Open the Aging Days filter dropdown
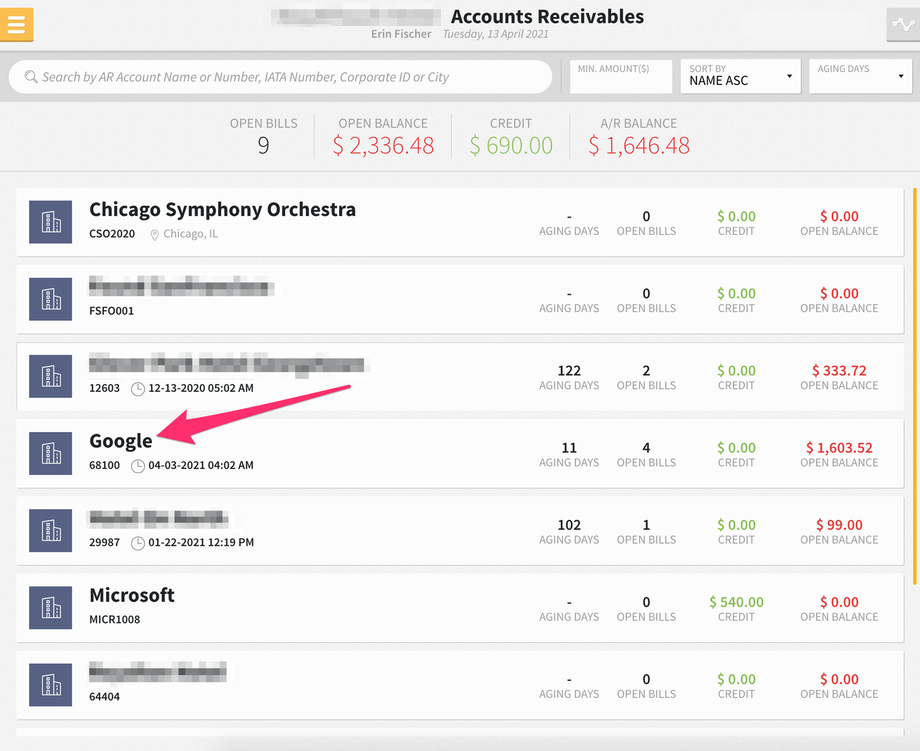Screen dimensions: 920x751 860,77
